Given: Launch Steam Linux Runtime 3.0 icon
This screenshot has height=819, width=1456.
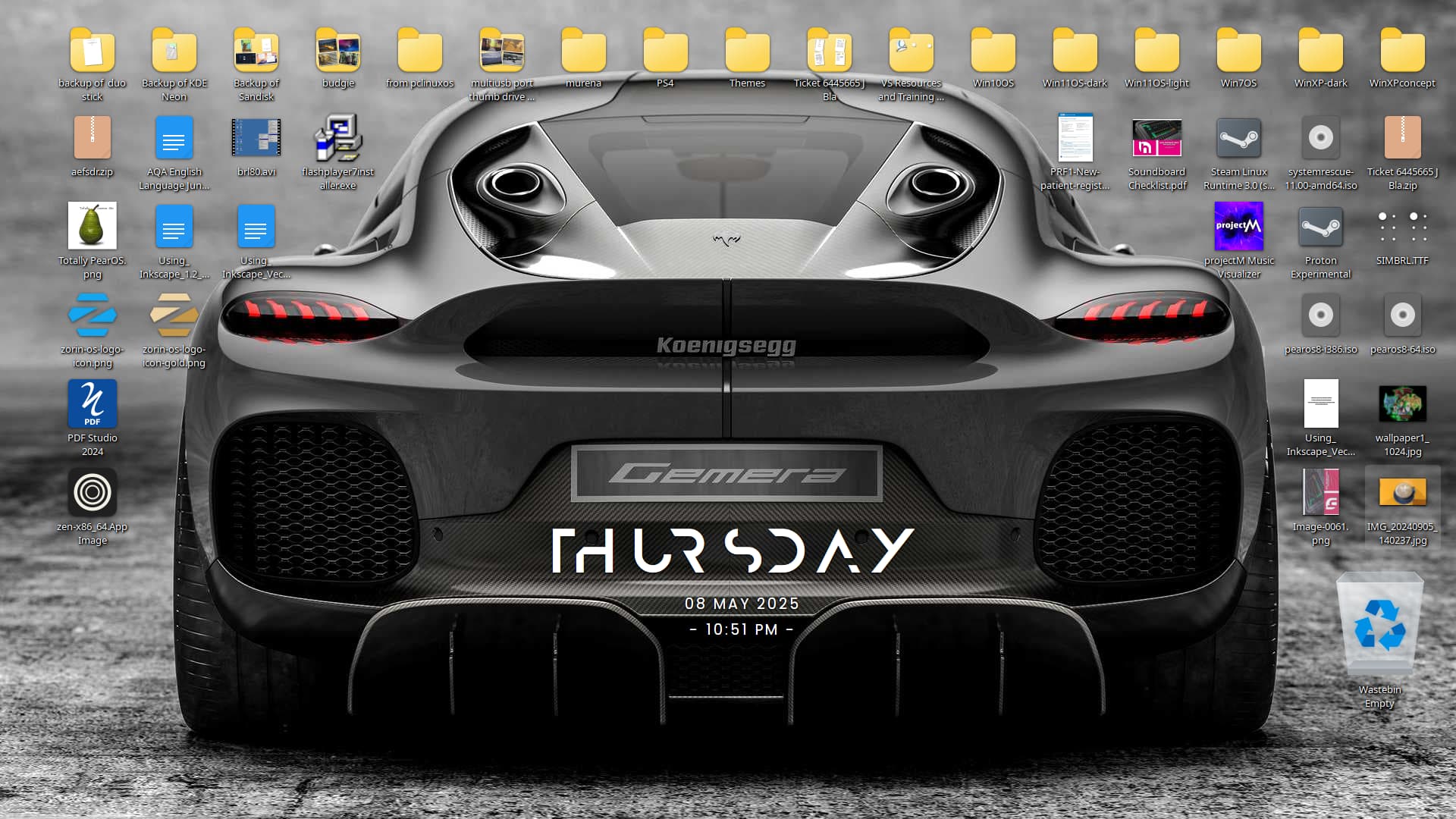Looking at the screenshot, I should tap(1238, 138).
